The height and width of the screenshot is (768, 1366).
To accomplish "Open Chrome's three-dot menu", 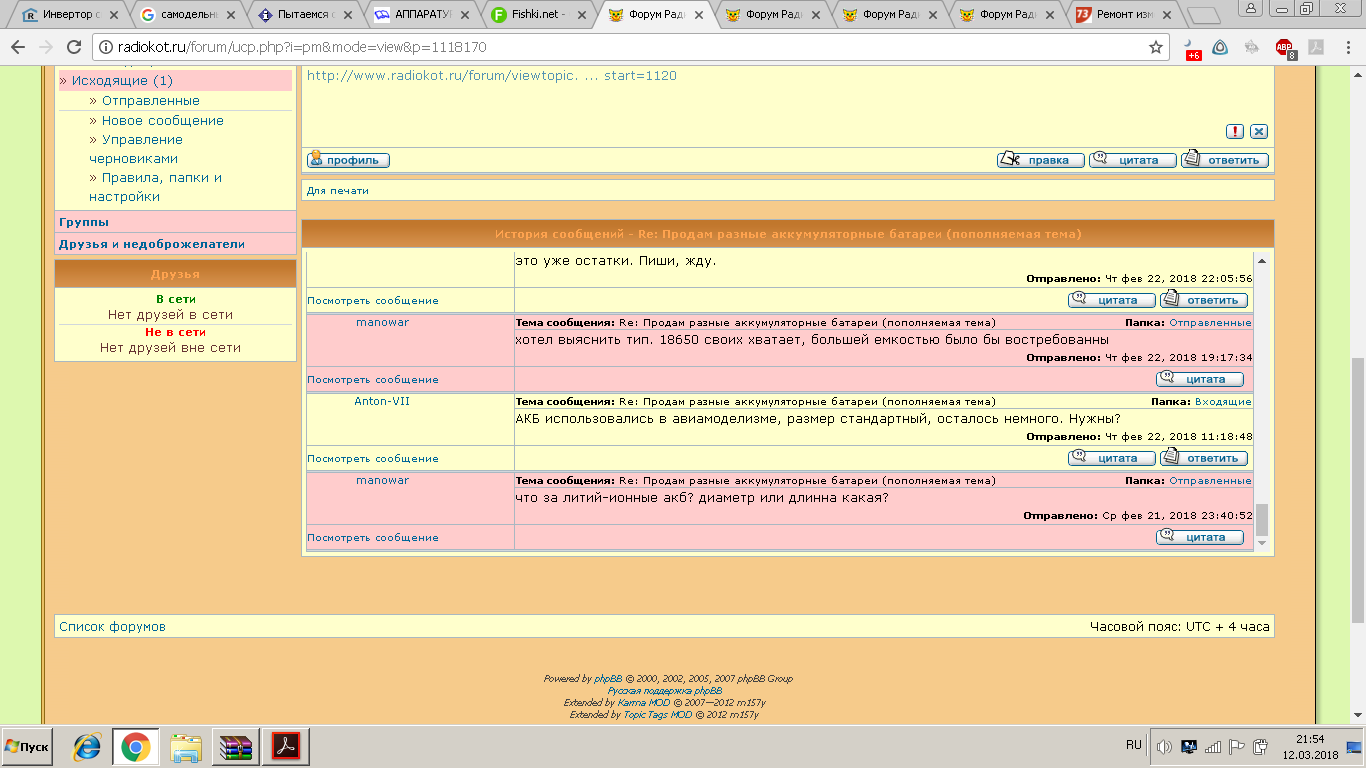I will pos(1348,47).
